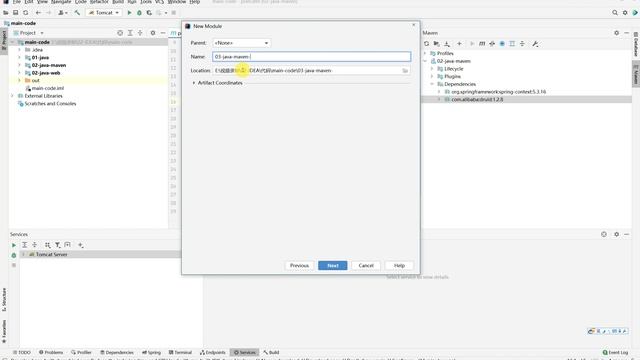
Task: Open Maven Settings wrench icon
Action: (535, 44)
